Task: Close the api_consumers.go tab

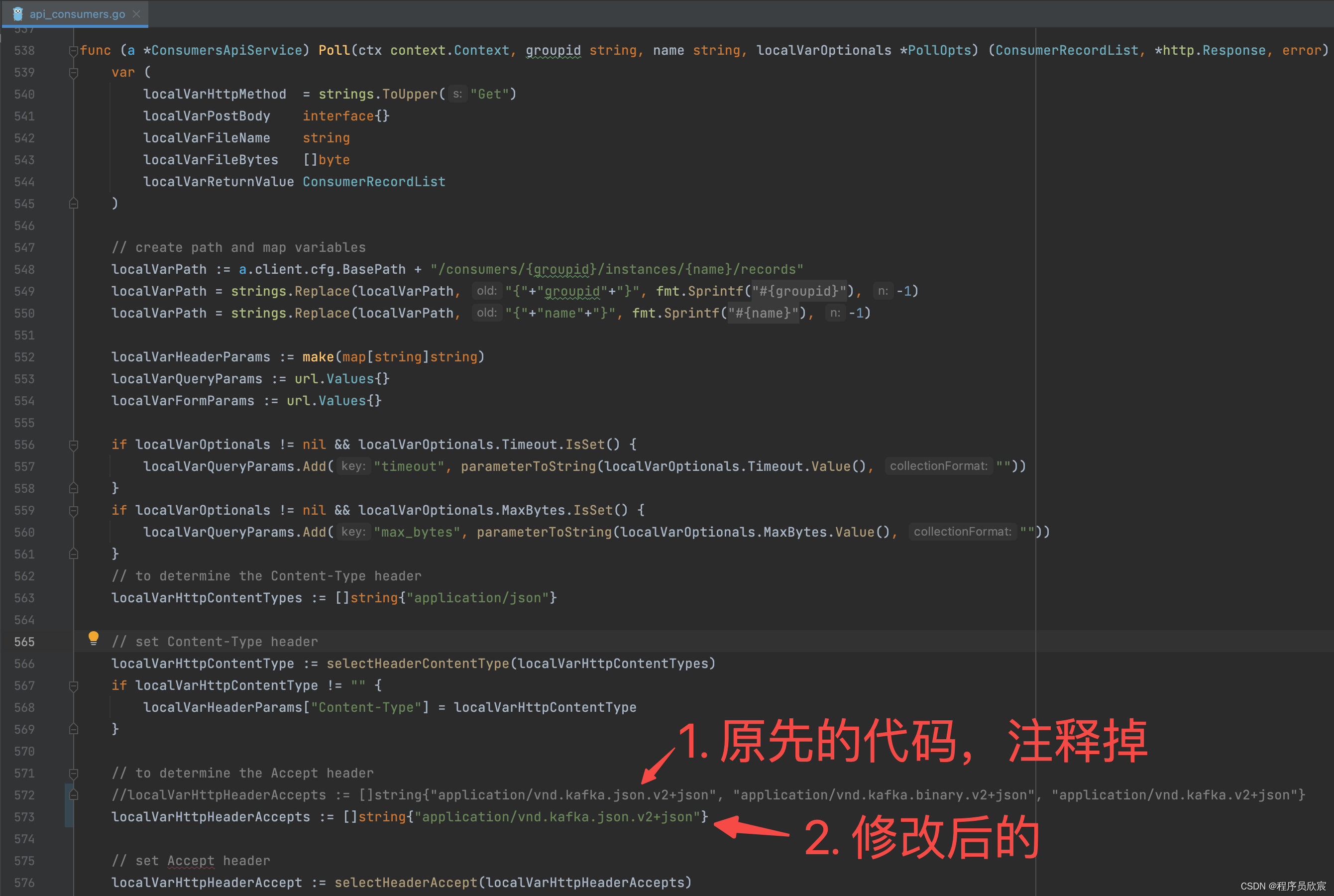Action: tap(136, 14)
